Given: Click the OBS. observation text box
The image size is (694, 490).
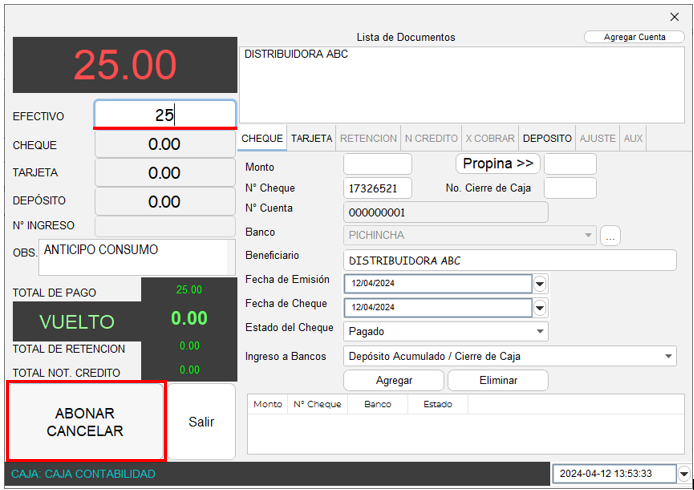Looking at the screenshot, I should click(x=133, y=257).
